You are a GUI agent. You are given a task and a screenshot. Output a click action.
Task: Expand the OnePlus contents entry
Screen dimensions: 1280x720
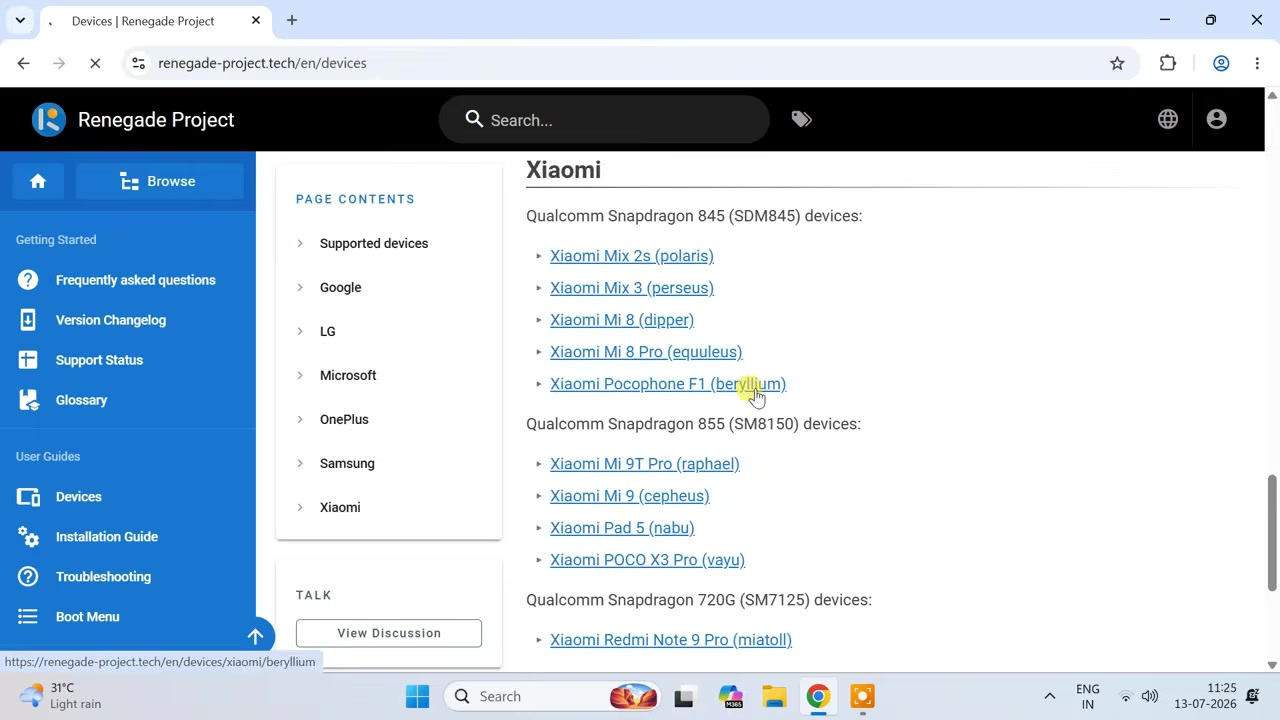tap(300, 419)
